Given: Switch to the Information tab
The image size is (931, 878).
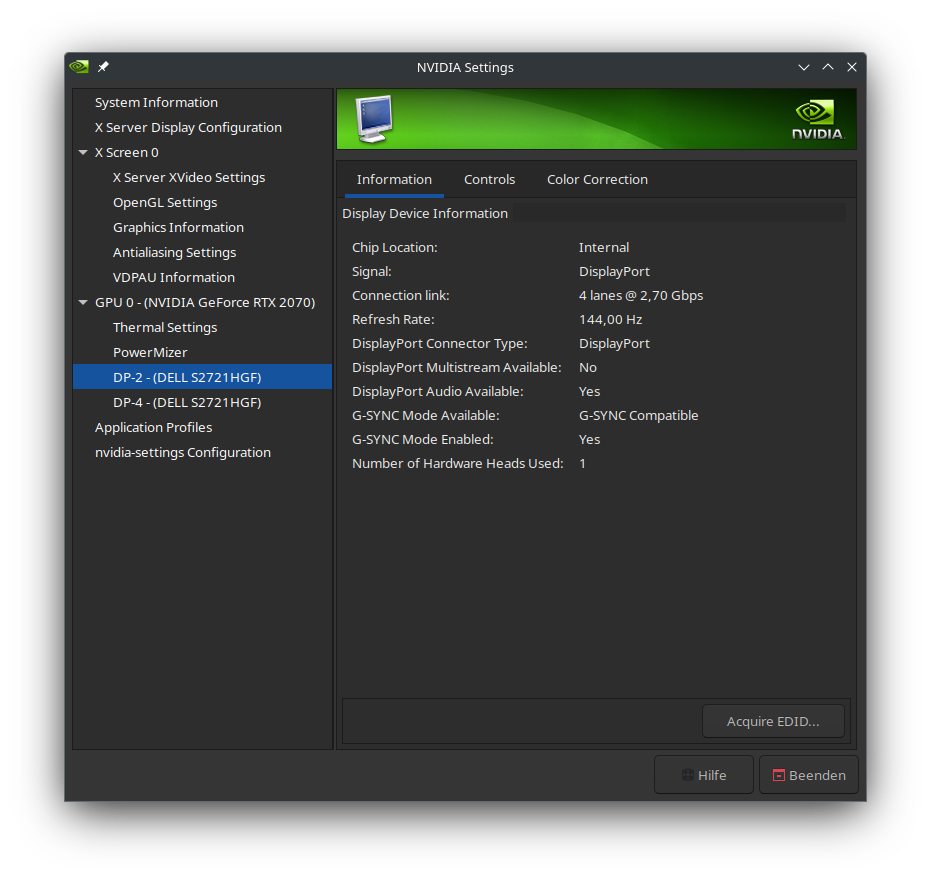Looking at the screenshot, I should (394, 179).
